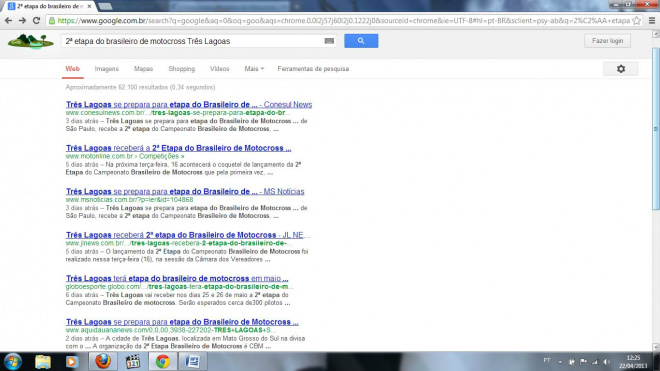Show hidden system tray icons
660x371 pixels.
[x=560, y=362]
